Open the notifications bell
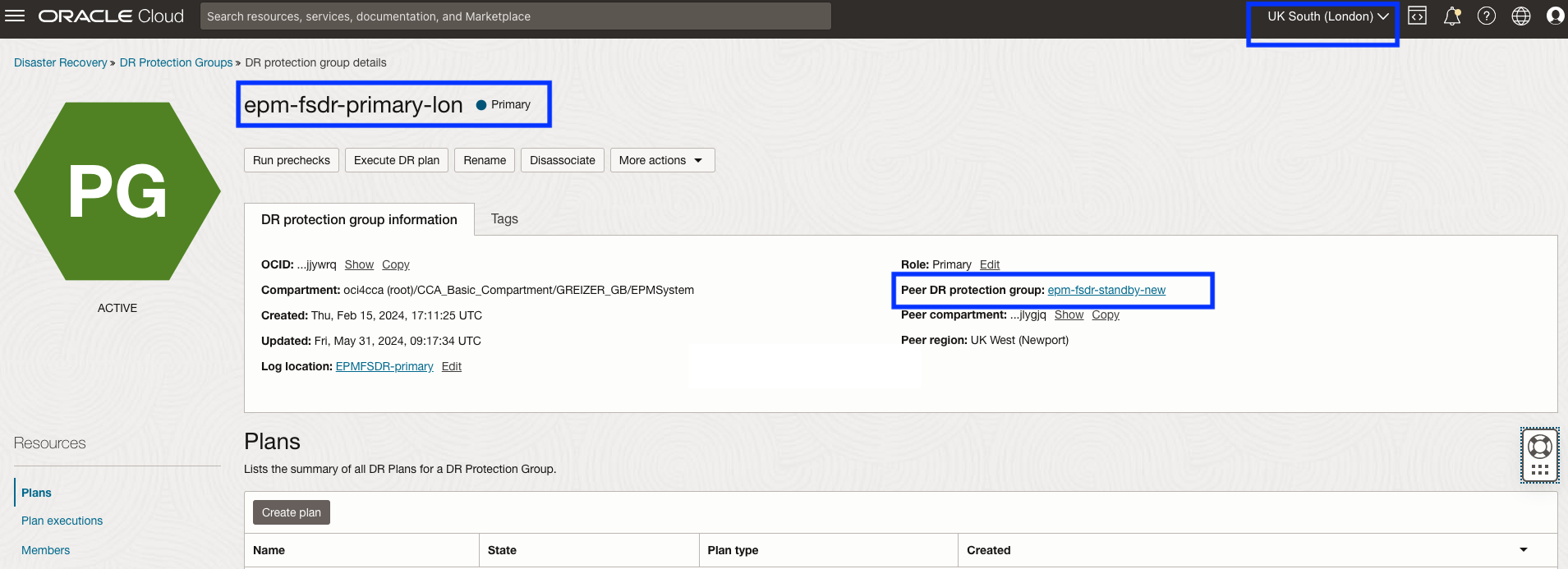 click(1452, 16)
